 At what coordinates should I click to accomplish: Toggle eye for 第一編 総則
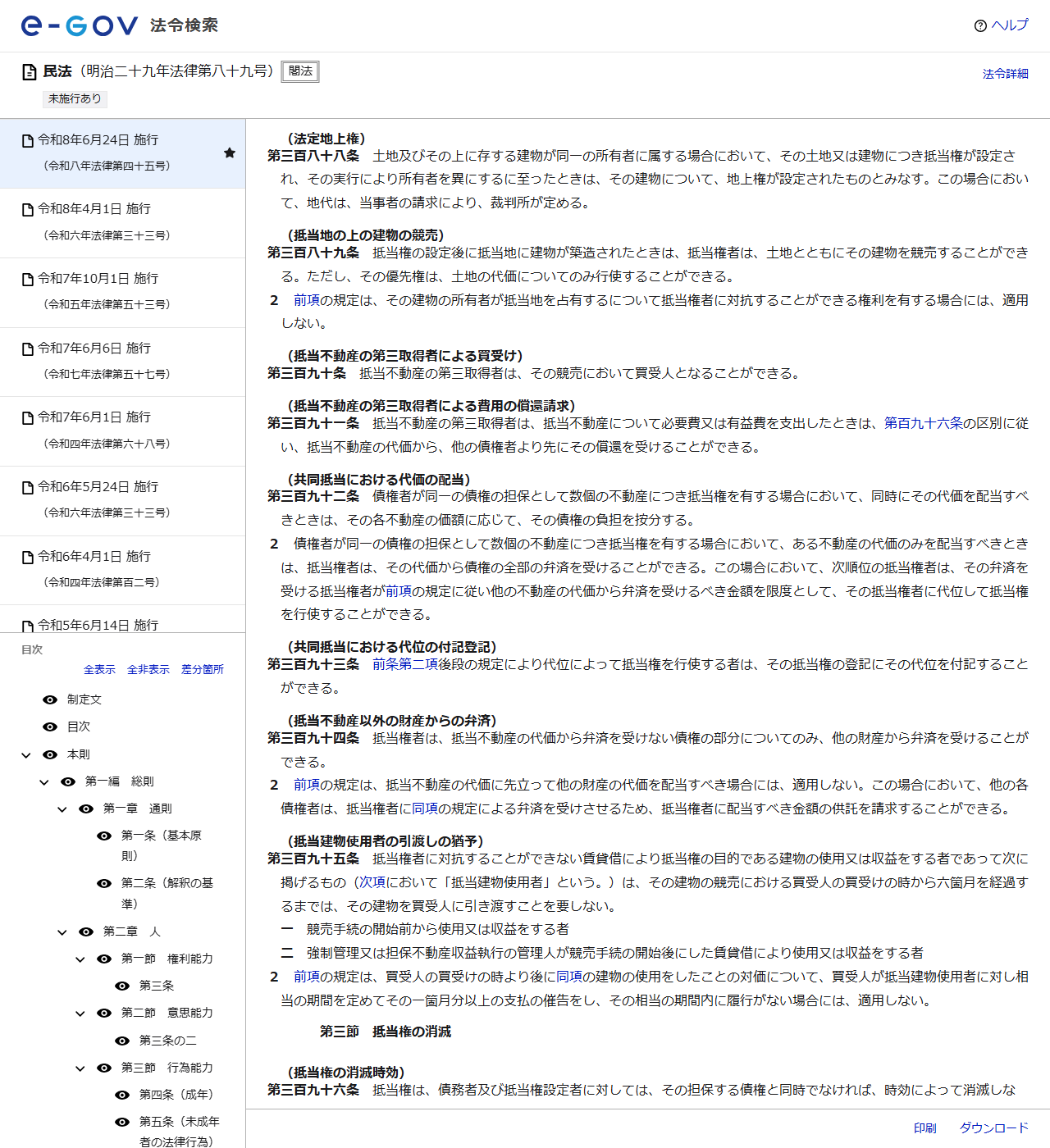[68, 781]
